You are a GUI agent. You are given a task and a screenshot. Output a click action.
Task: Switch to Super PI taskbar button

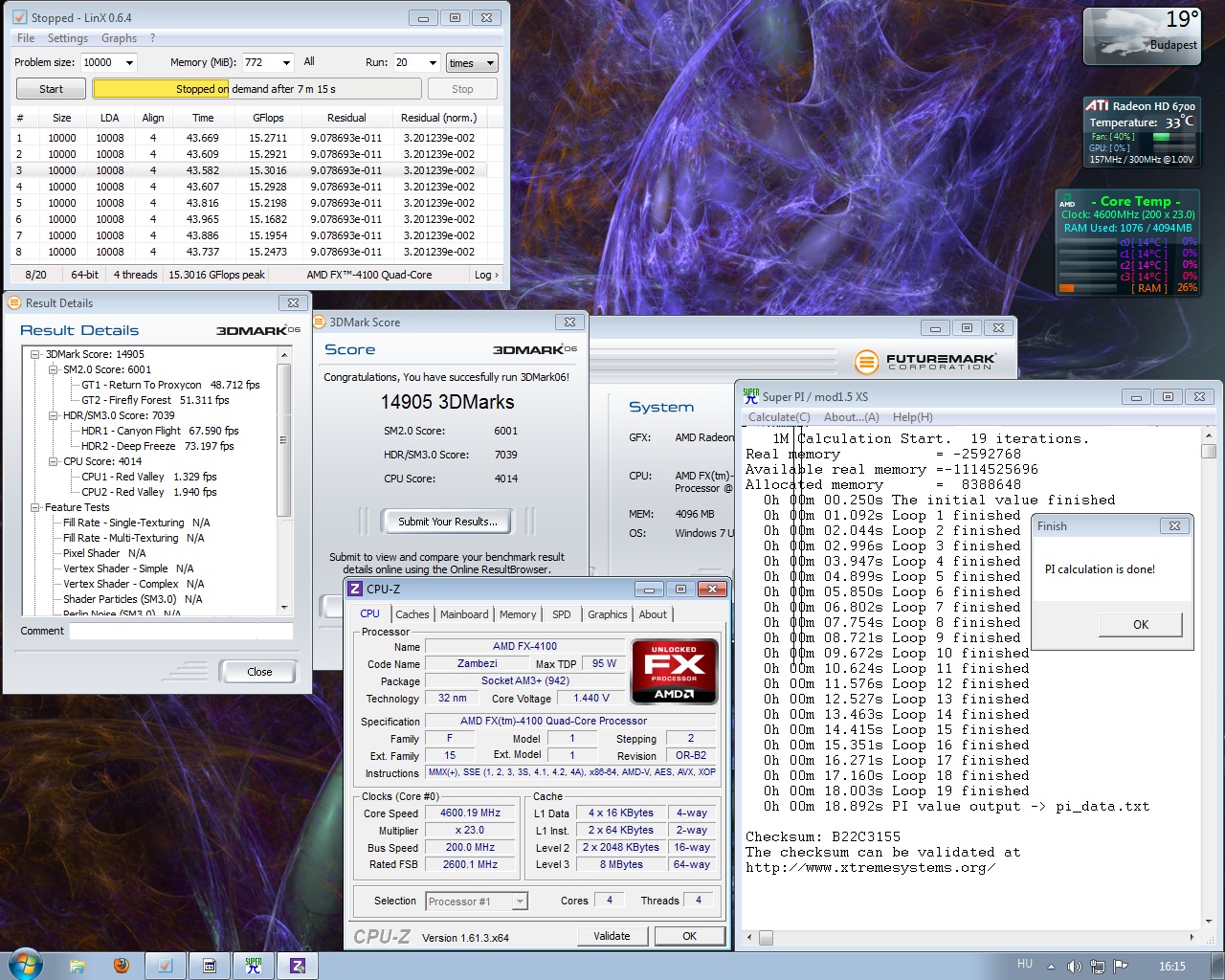pos(254,966)
